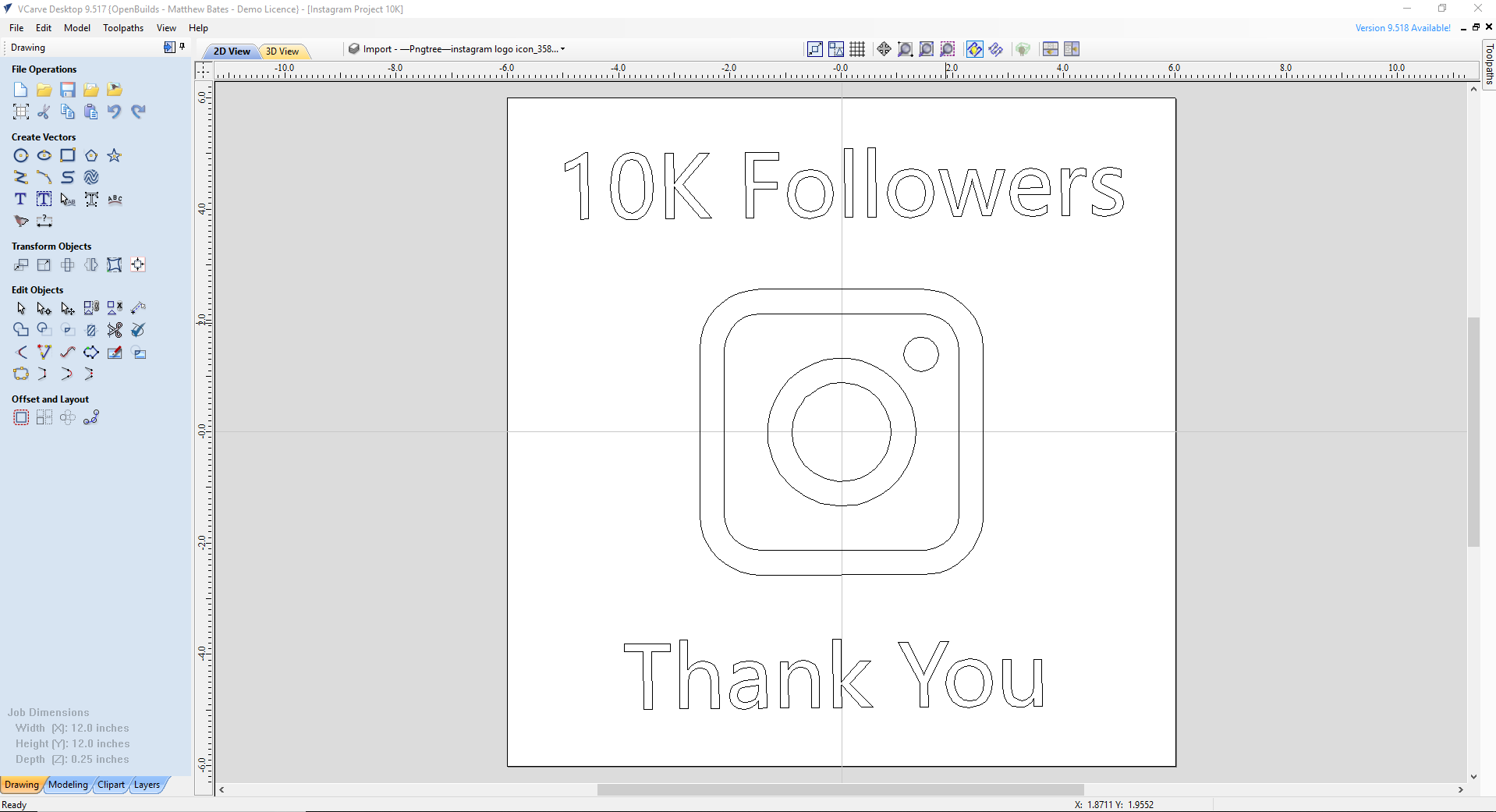Toggle the grid display in toolbar

coord(857,49)
